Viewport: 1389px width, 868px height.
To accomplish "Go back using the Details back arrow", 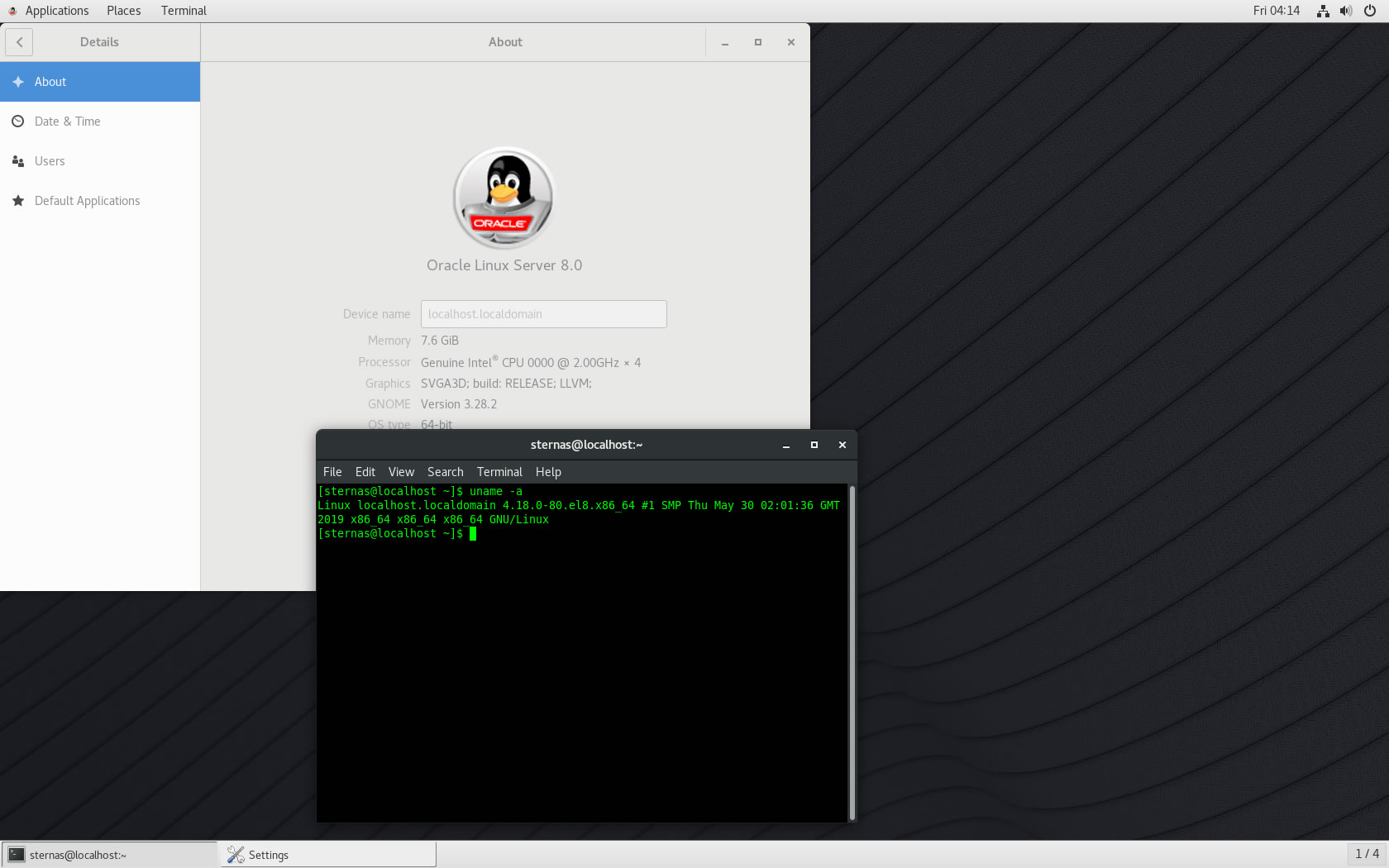I will (x=19, y=42).
